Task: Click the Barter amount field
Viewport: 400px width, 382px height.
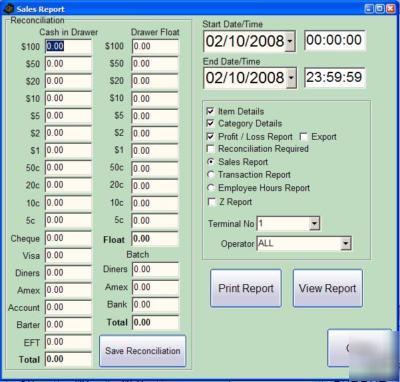Action: coord(68,325)
